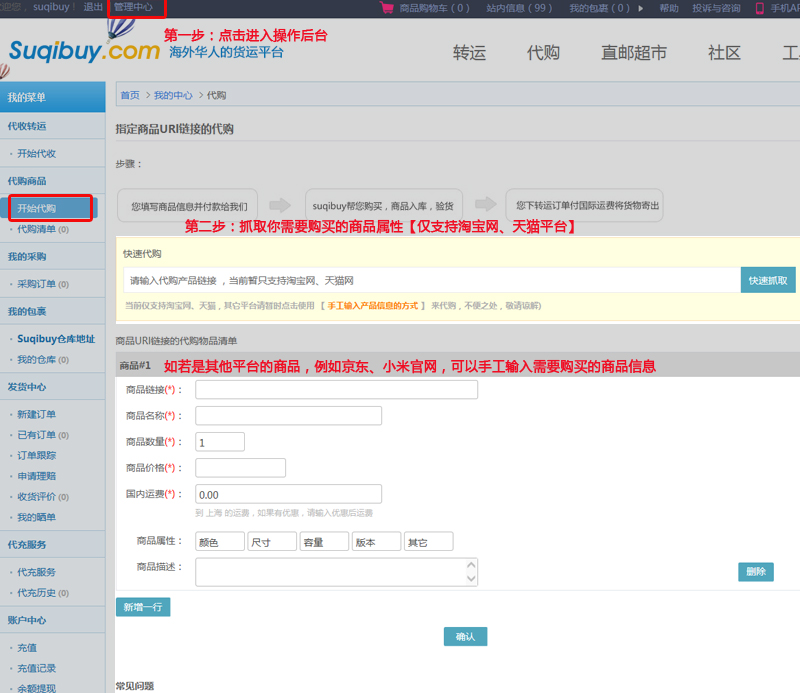Click the 商品链接 input field

[x=336, y=390]
